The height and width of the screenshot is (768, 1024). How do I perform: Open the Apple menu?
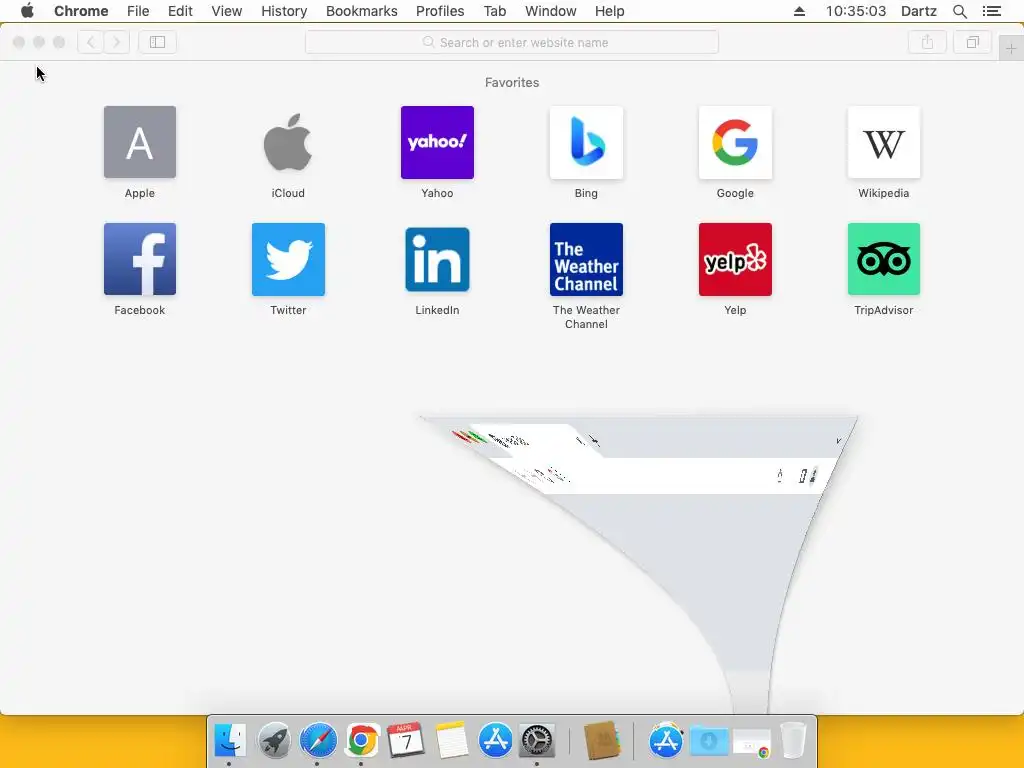pyautogui.click(x=27, y=11)
